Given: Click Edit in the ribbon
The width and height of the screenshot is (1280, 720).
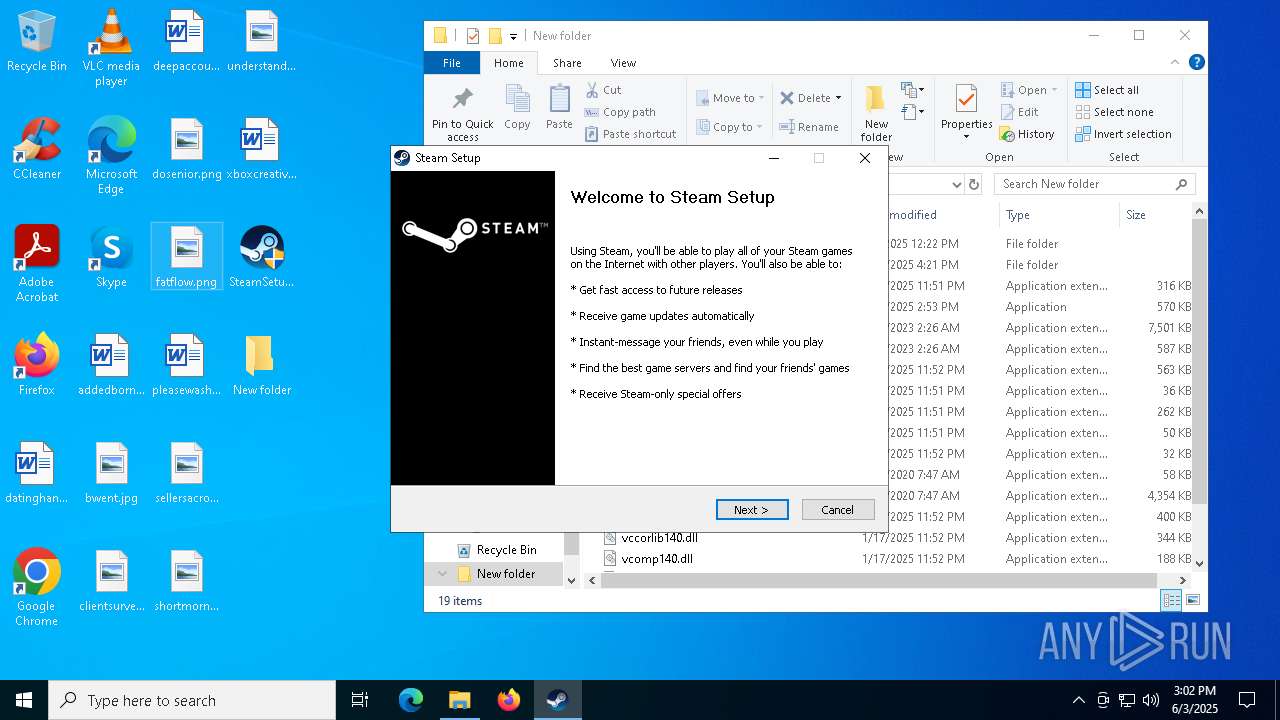Looking at the screenshot, I should [1019, 112].
